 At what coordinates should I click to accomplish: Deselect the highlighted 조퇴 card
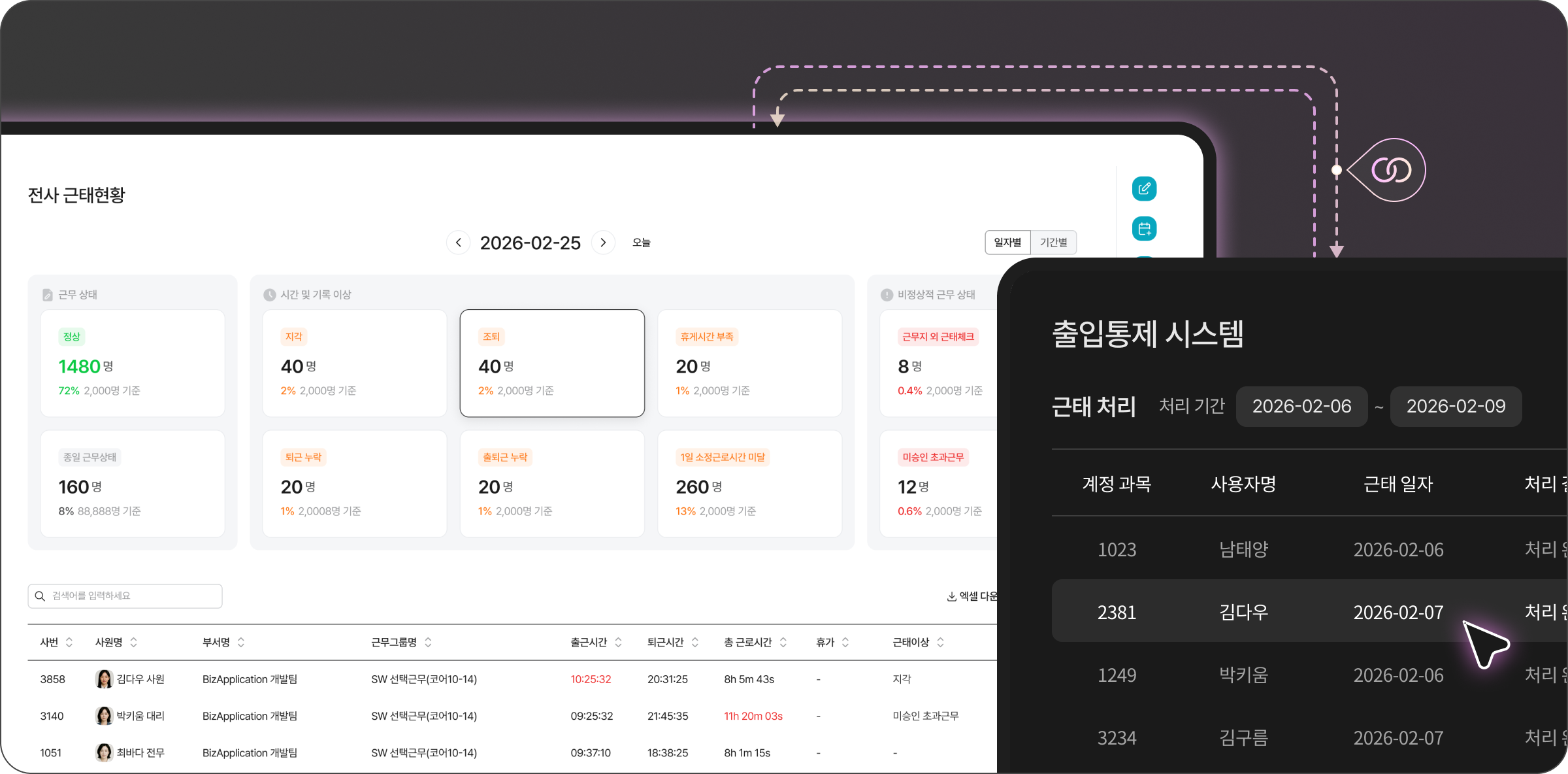click(x=552, y=363)
